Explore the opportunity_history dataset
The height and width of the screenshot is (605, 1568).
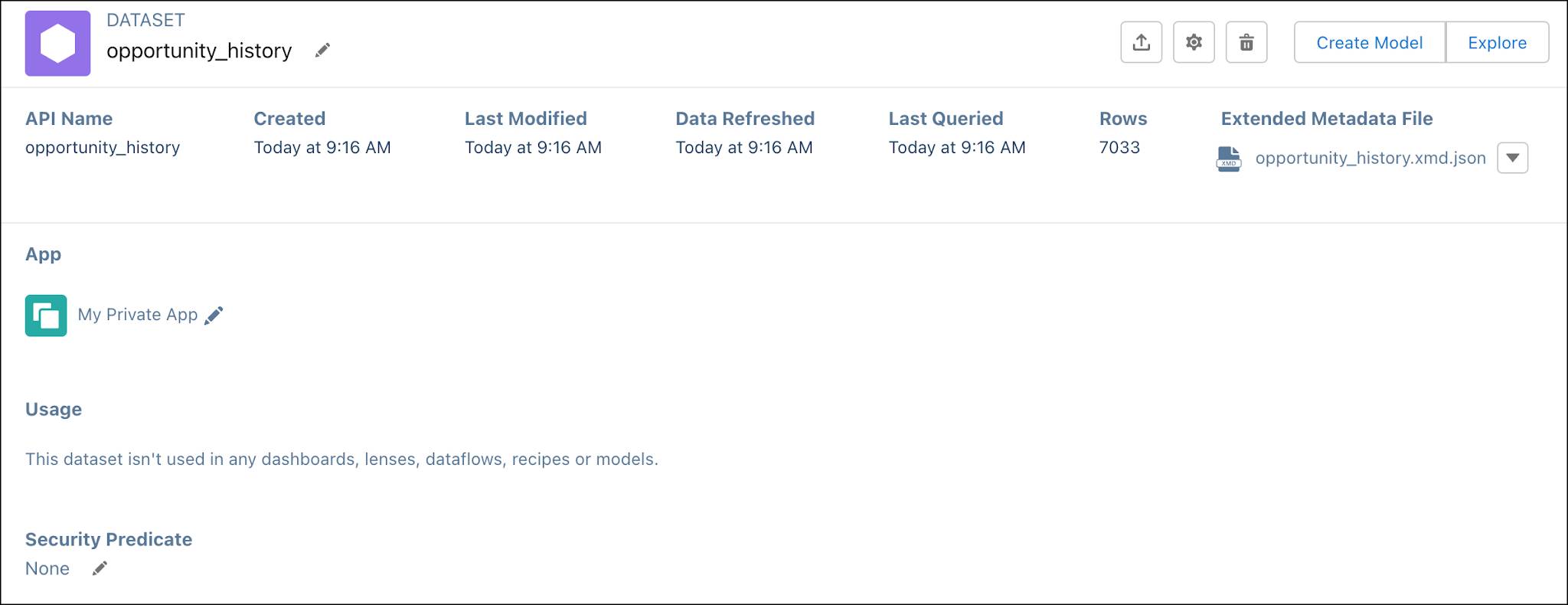[1497, 43]
